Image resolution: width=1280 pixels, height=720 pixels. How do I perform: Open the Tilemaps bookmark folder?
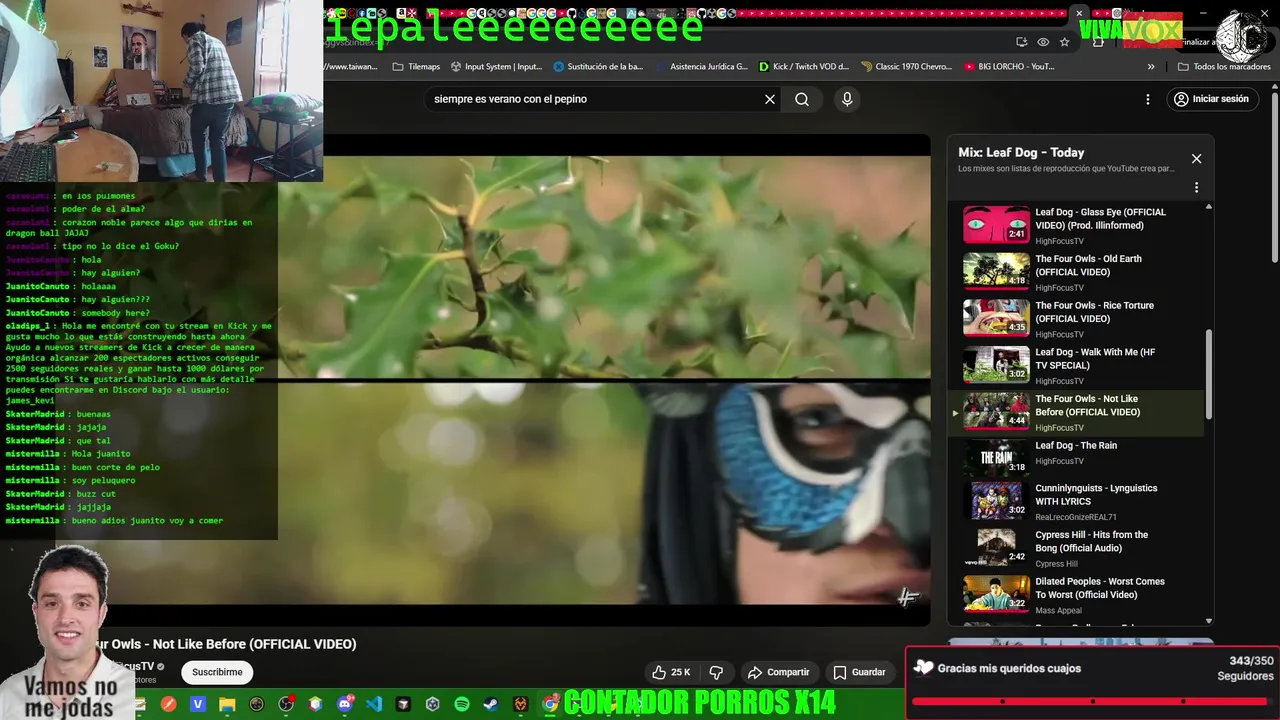pos(416,67)
